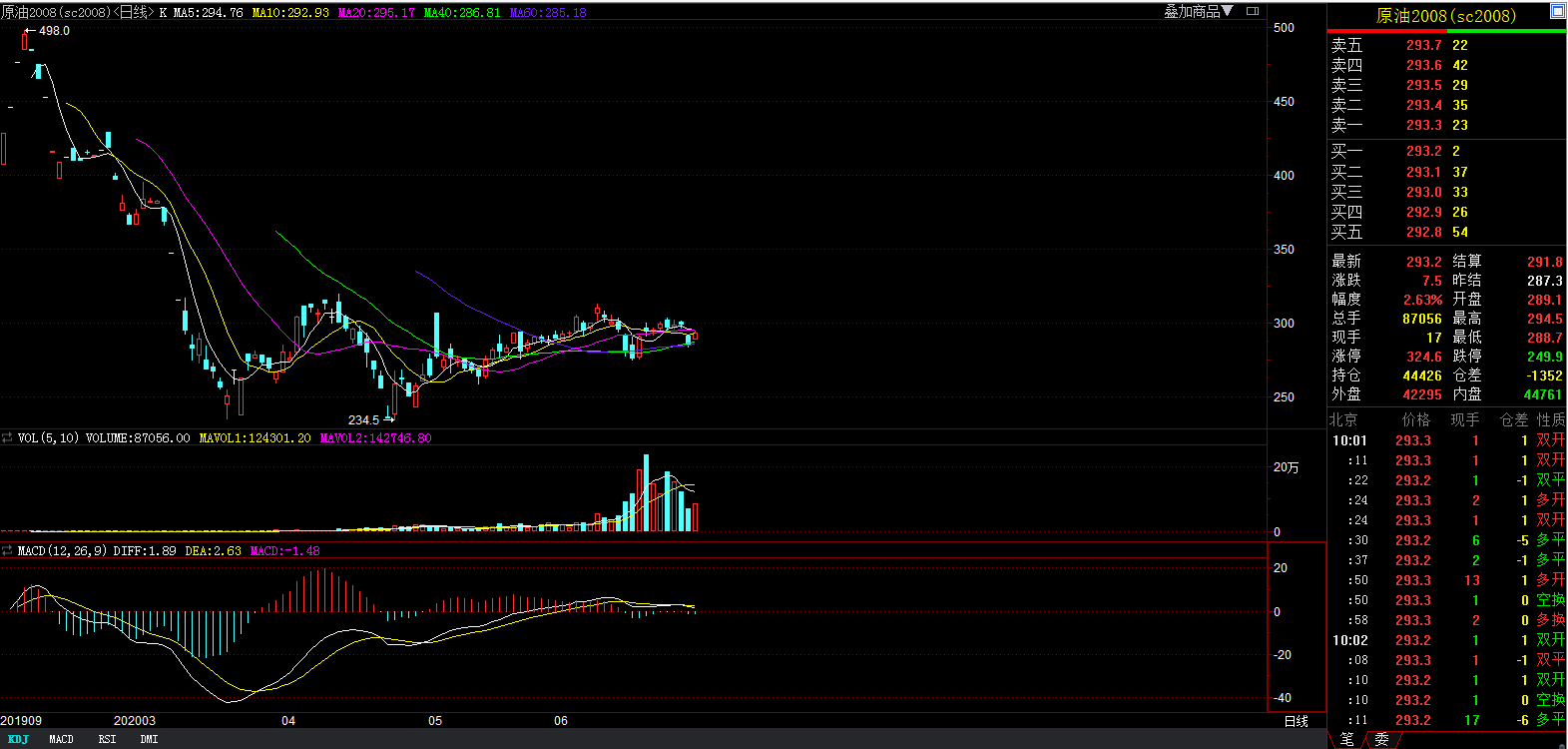Click the 202003 date axis label
Screen dimensions: 1568x749
pos(135,721)
